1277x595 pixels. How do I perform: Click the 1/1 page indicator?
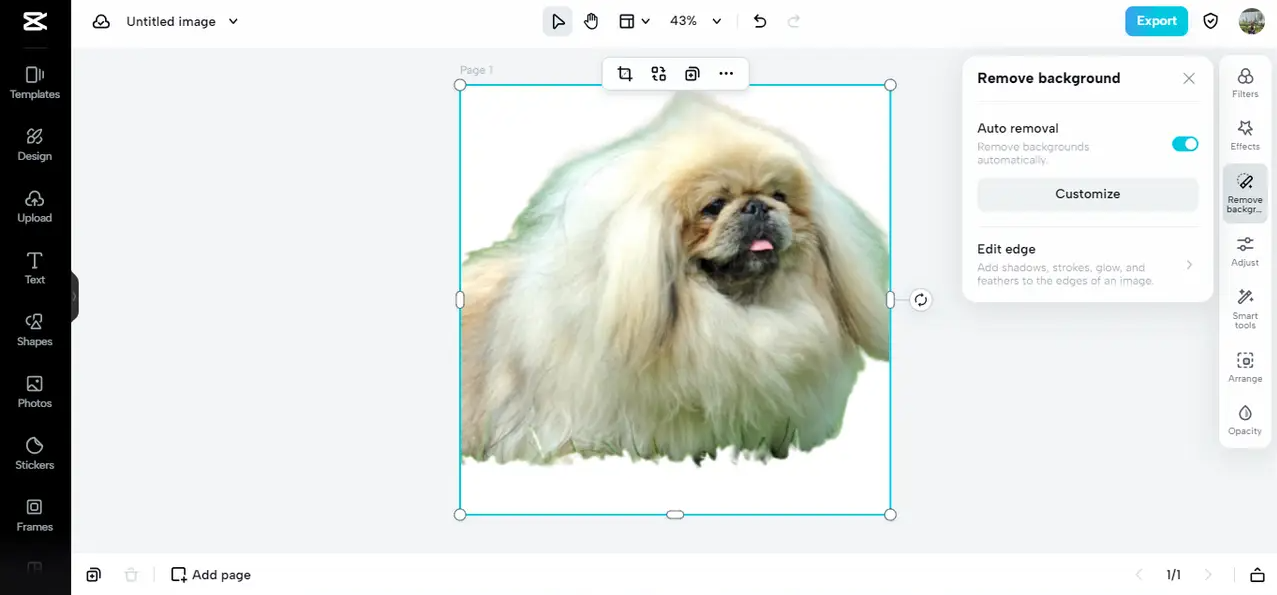[x=1173, y=575]
